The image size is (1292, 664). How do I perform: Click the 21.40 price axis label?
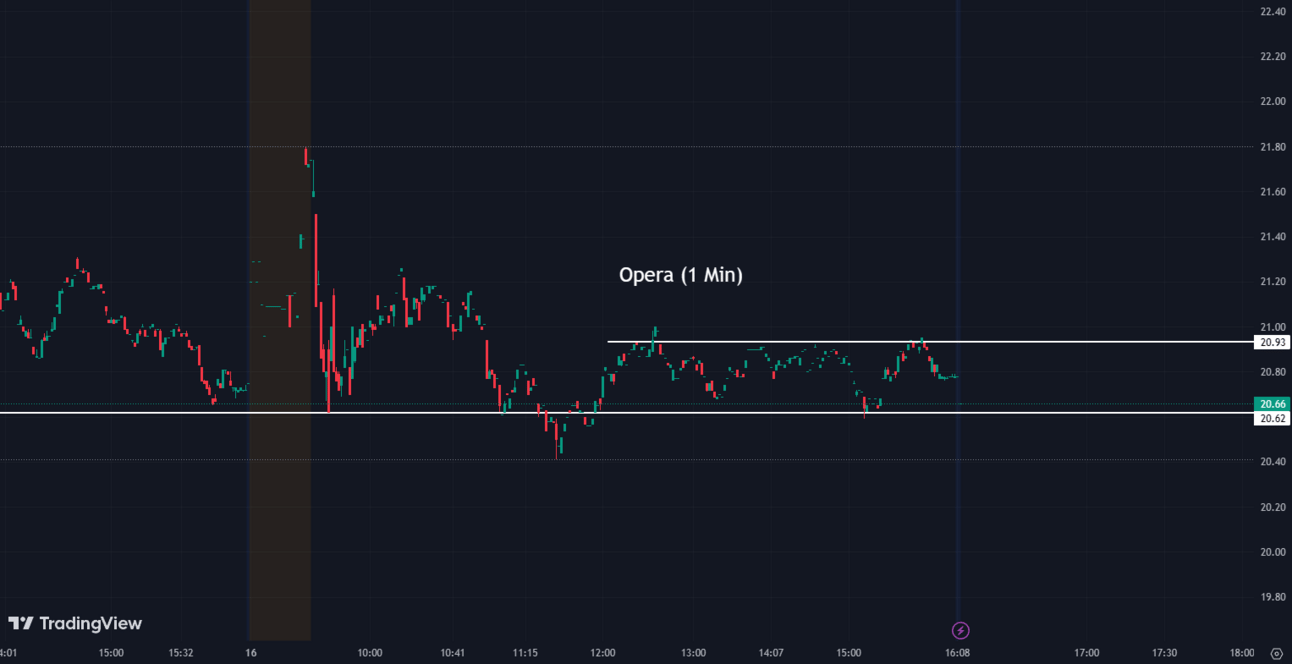1273,237
